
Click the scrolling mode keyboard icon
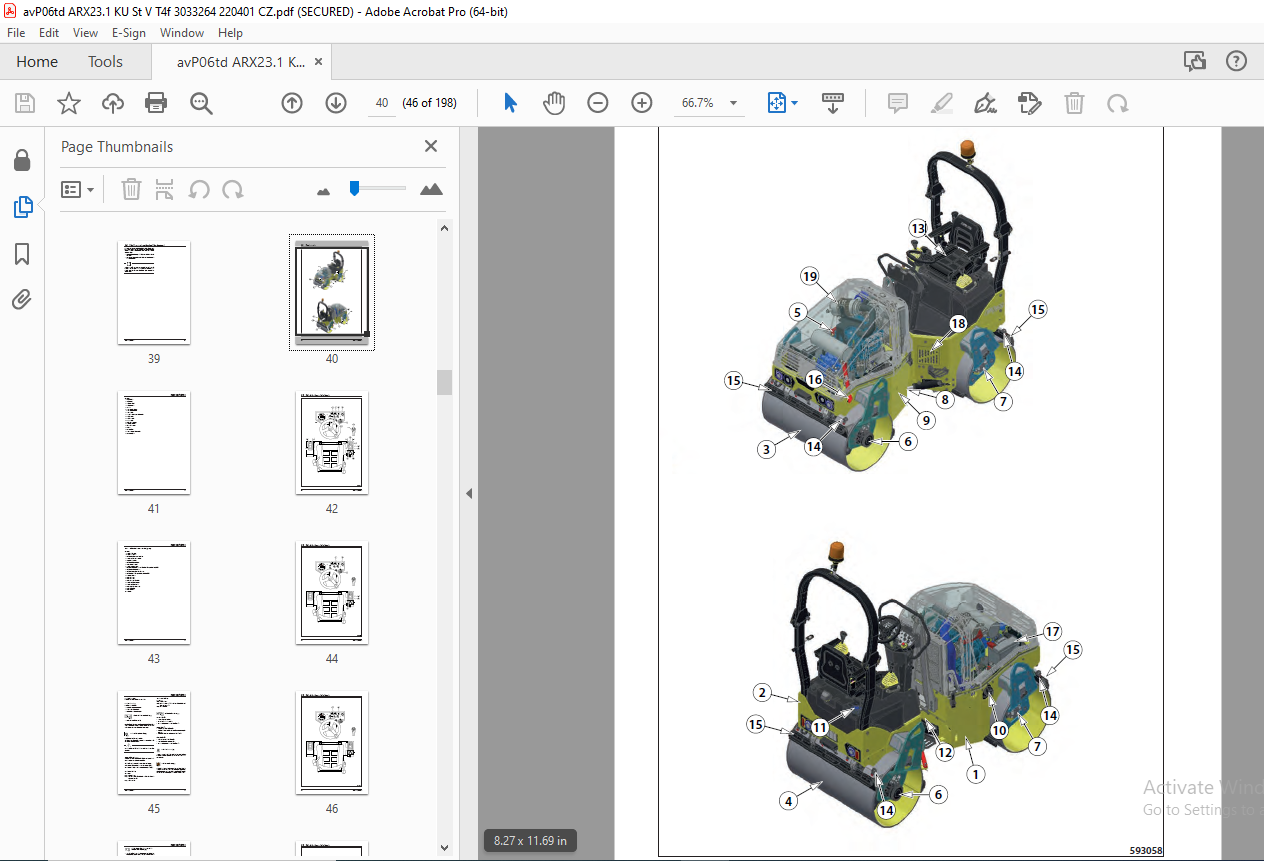pyautogui.click(x=833, y=103)
